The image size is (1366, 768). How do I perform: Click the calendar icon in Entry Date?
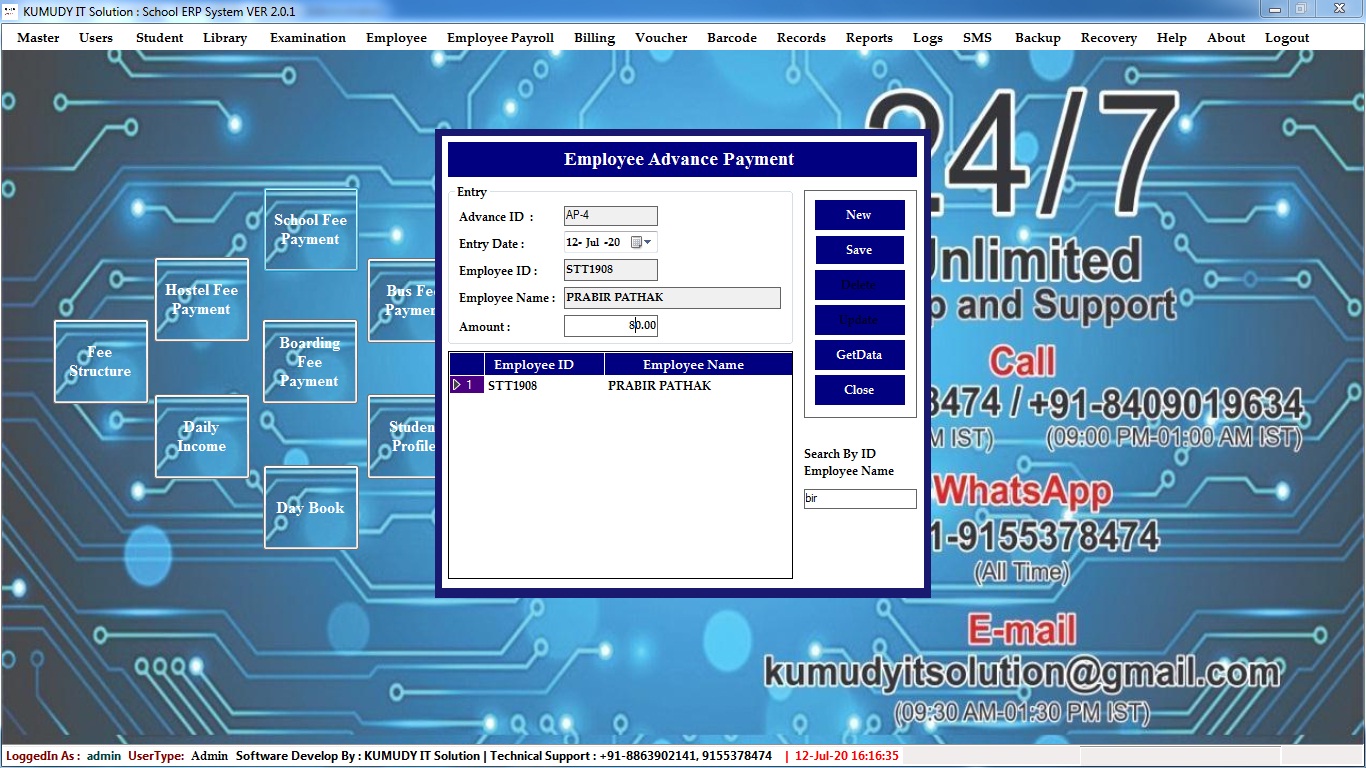[636, 243]
